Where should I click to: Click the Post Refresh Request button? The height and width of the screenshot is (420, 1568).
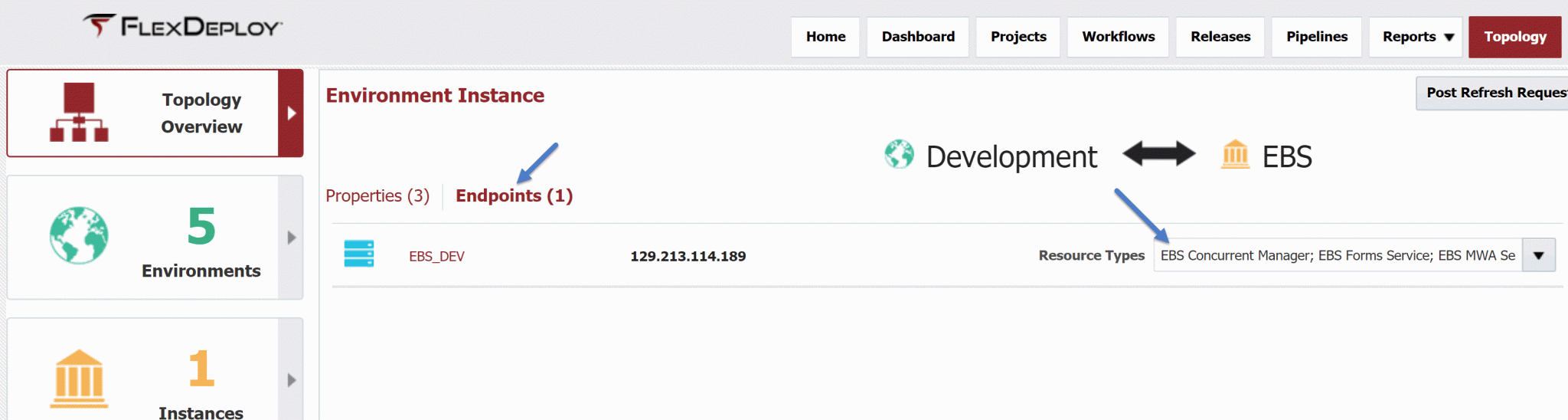(1493, 93)
